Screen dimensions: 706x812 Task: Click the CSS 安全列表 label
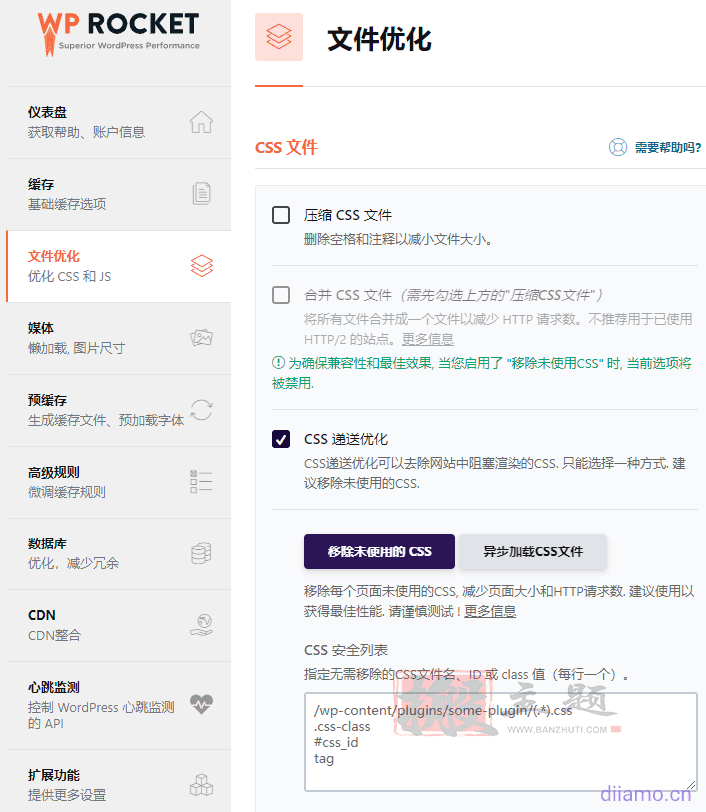point(345,650)
